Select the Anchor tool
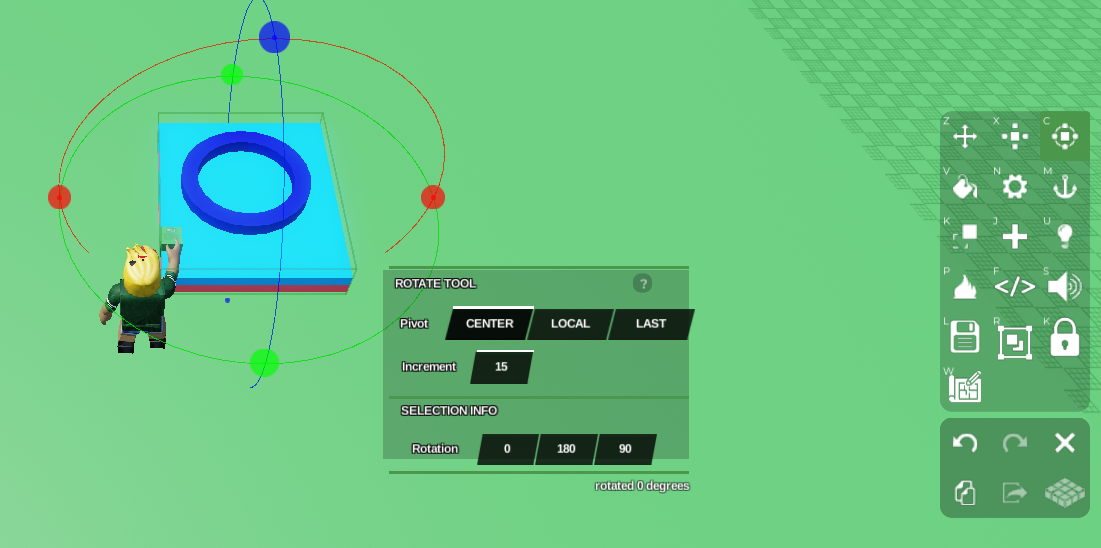This screenshot has height=548, width=1101. (x=1065, y=187)
